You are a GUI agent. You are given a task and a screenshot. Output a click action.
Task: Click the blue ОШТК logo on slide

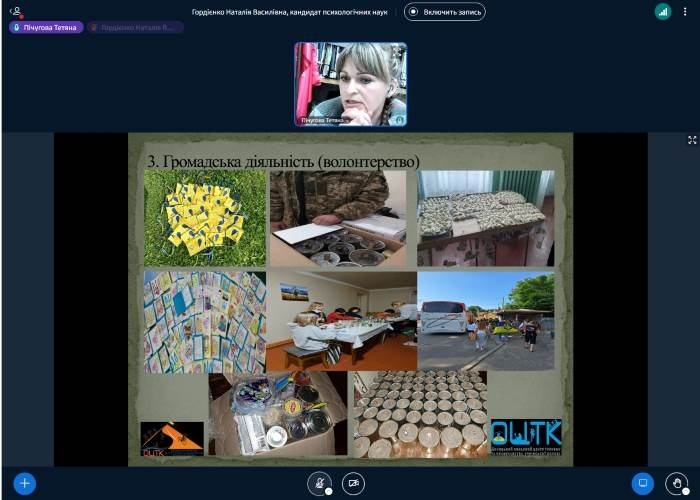(x=526, y=436)
